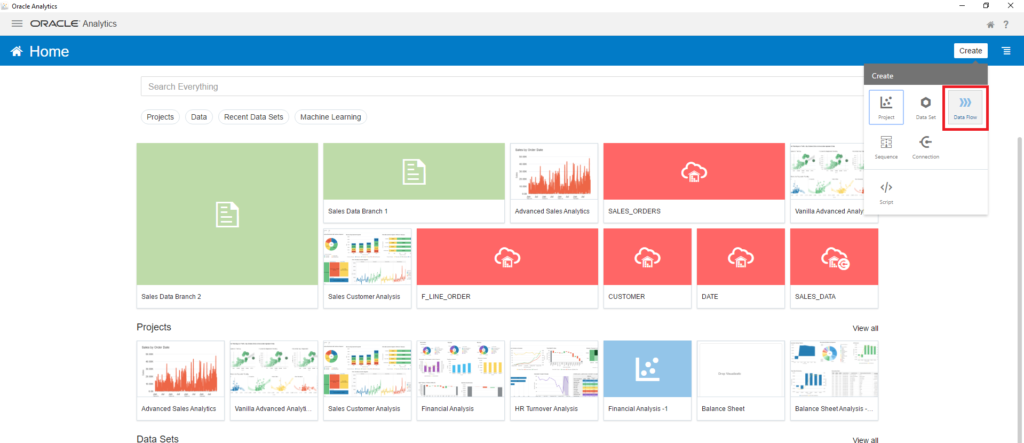Open Sales Customer Analysis tile in recent items
This screenshot has width=1024, height=443.
(367, 268)
